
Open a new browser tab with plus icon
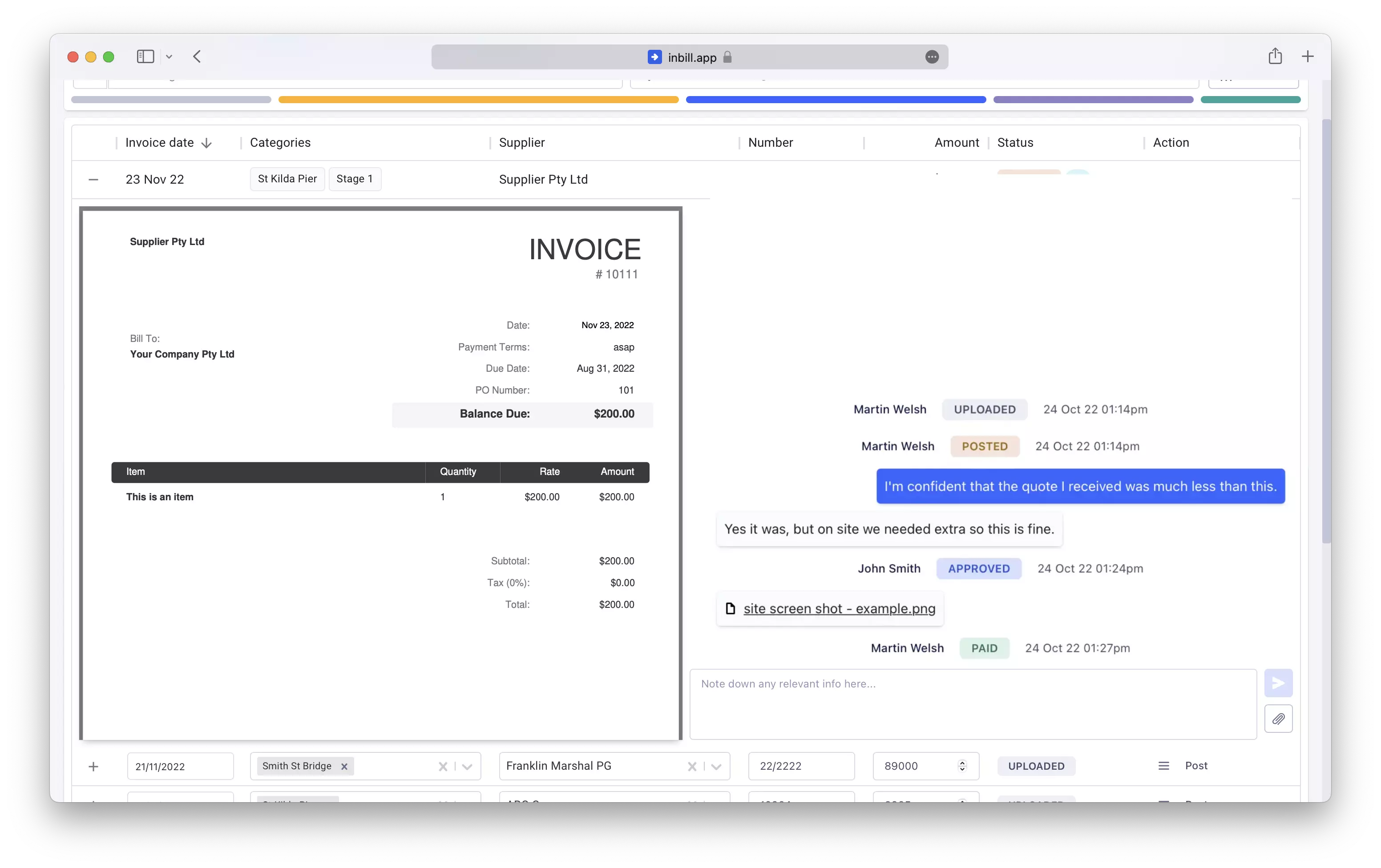[x=1308, y=56]
